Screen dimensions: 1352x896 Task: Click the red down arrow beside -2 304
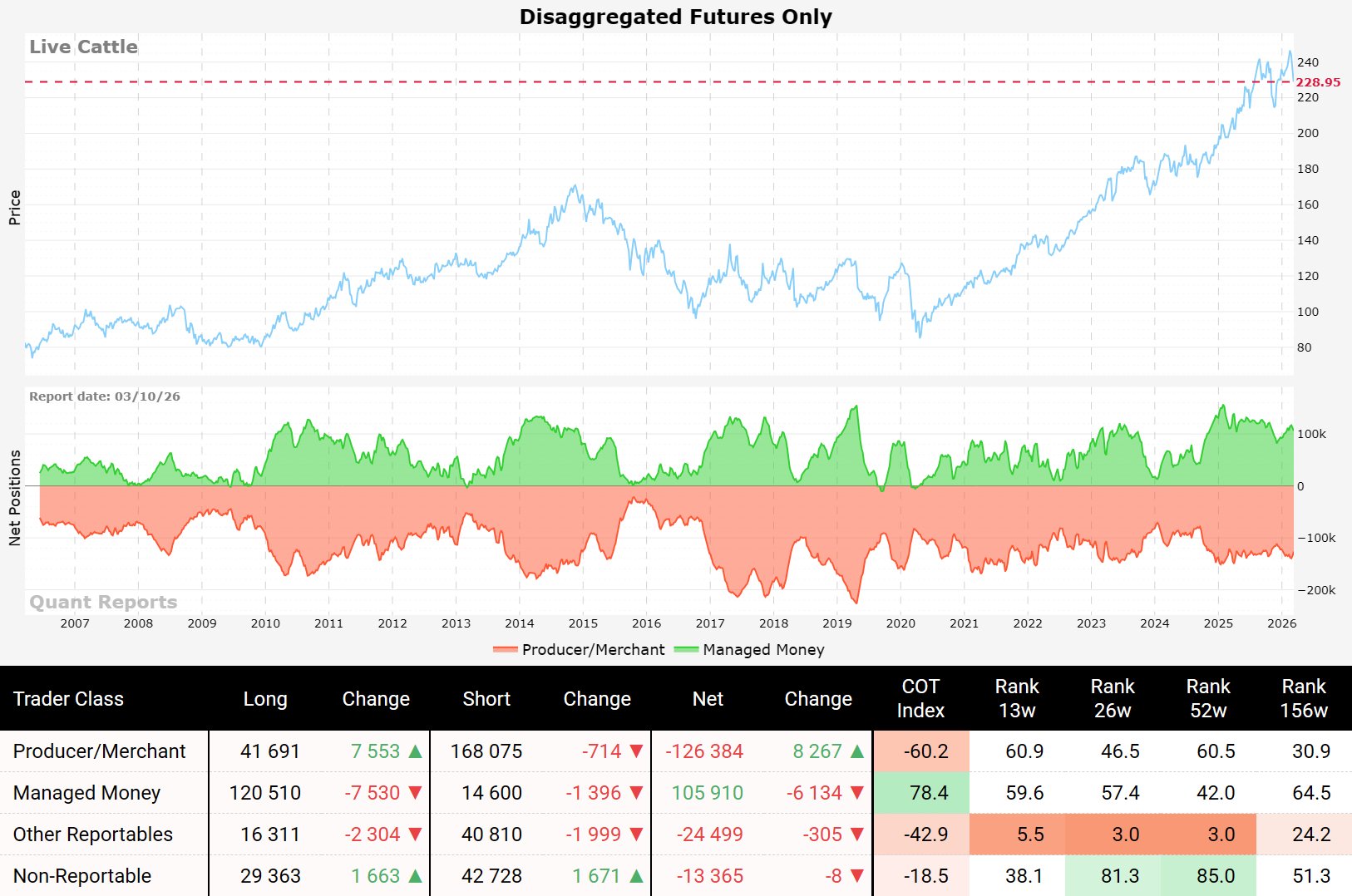click(416, 834)
